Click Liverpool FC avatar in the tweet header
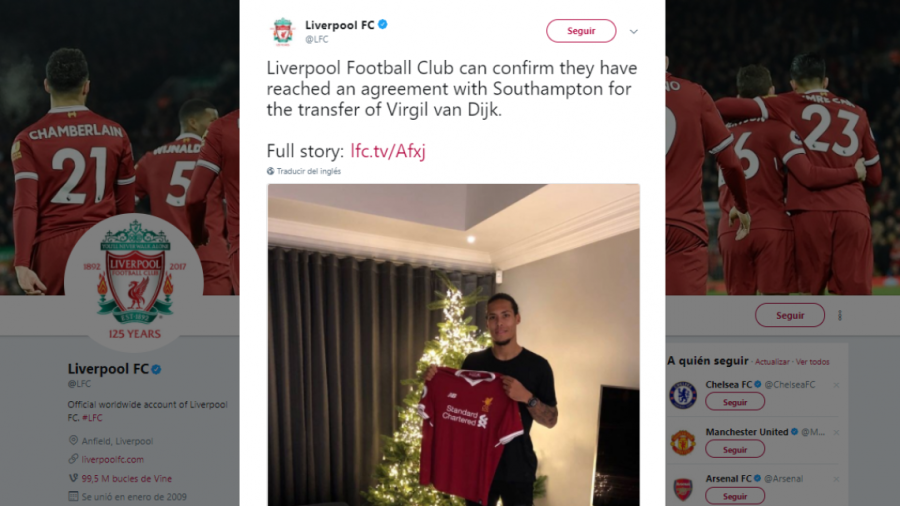The image size is (900, 506). 283,31
